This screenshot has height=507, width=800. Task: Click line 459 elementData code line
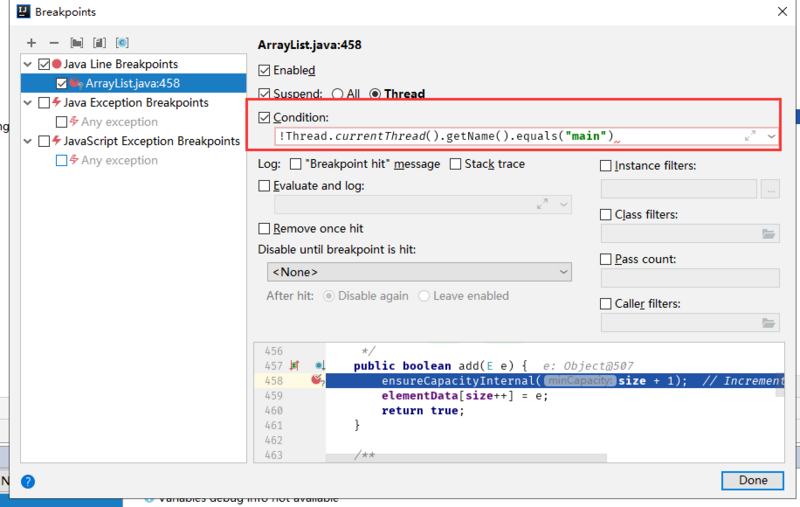[465, 396]
